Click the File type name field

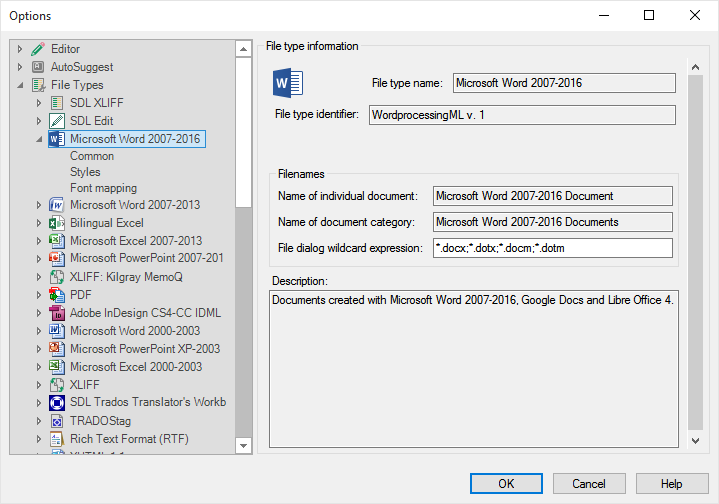click(564, 83)
